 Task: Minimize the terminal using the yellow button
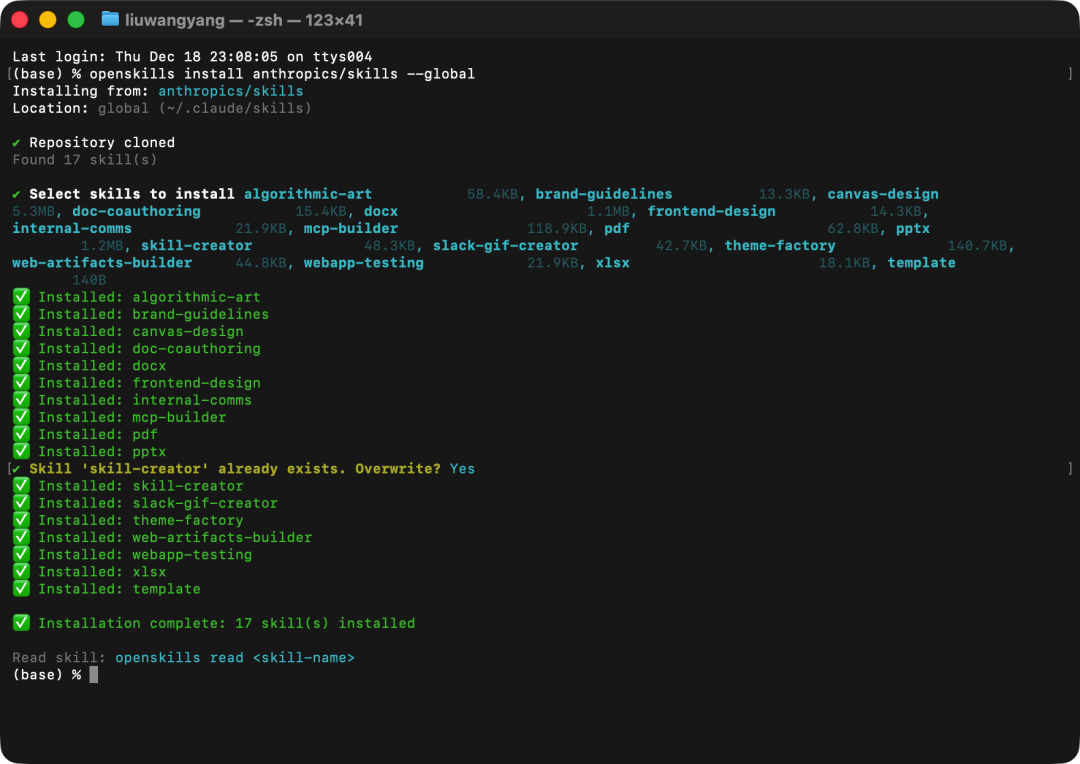(x=47, y=19)
